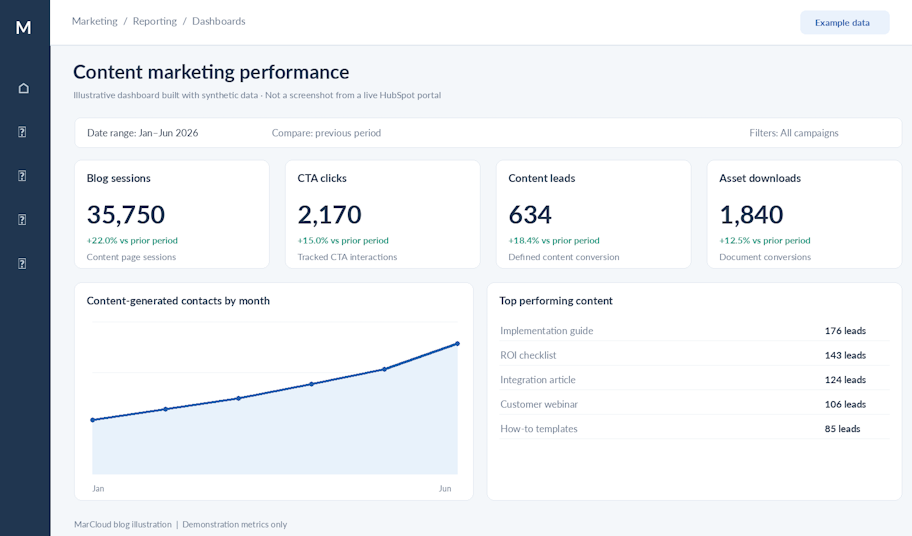
Task: Select the Blog sessions card title
Action: (119, 178)
